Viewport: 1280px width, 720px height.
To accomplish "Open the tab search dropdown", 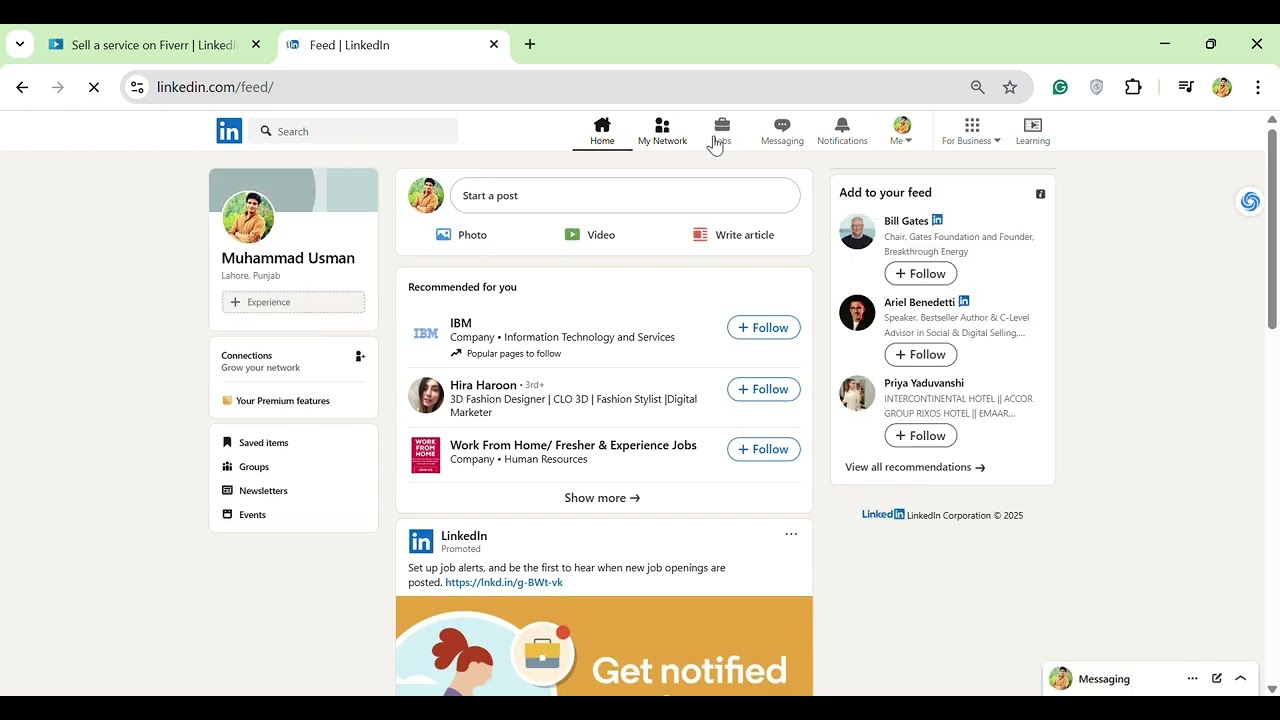I will [20, 45].
